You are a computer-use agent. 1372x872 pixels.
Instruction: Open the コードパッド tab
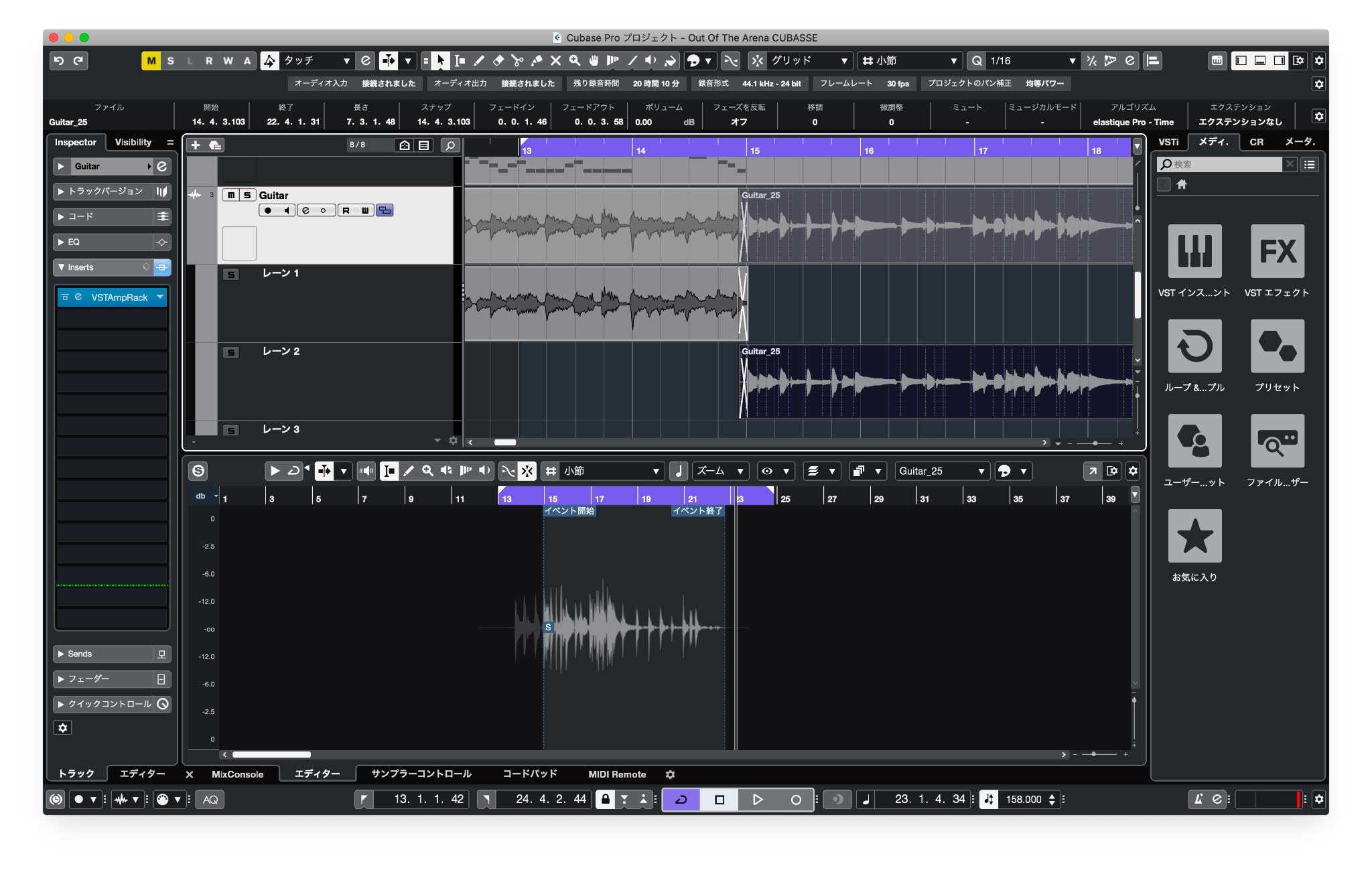coord(530,774)
